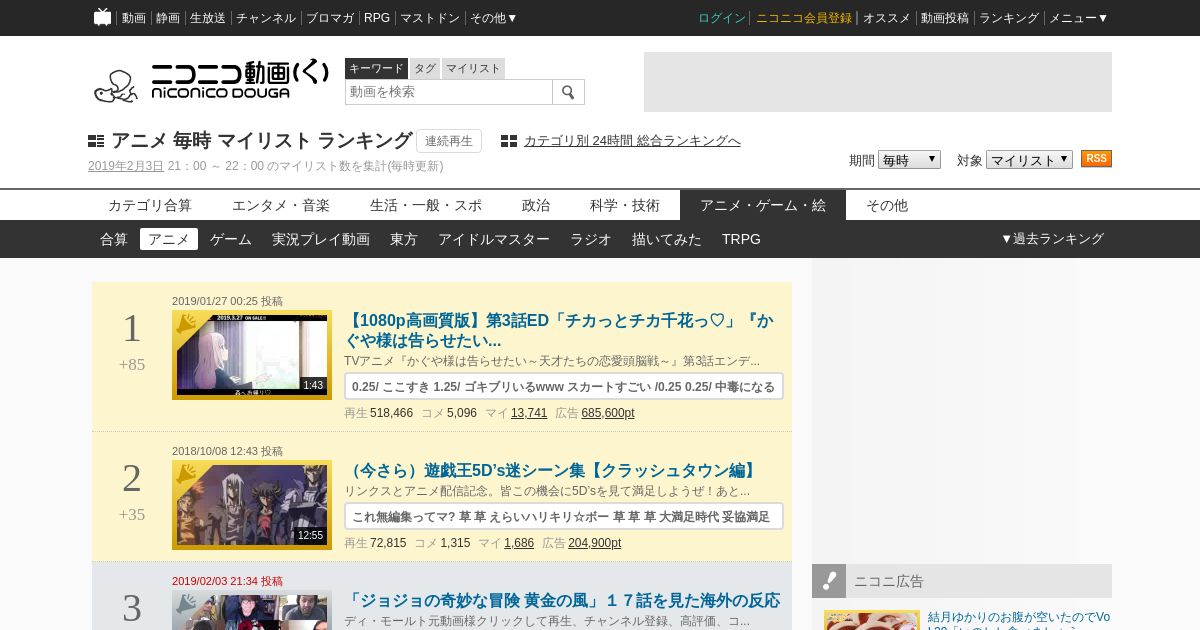This screenshot has width=1200, height=630.
Task: Click the 連続再生 button
Action: click(449, 141)
